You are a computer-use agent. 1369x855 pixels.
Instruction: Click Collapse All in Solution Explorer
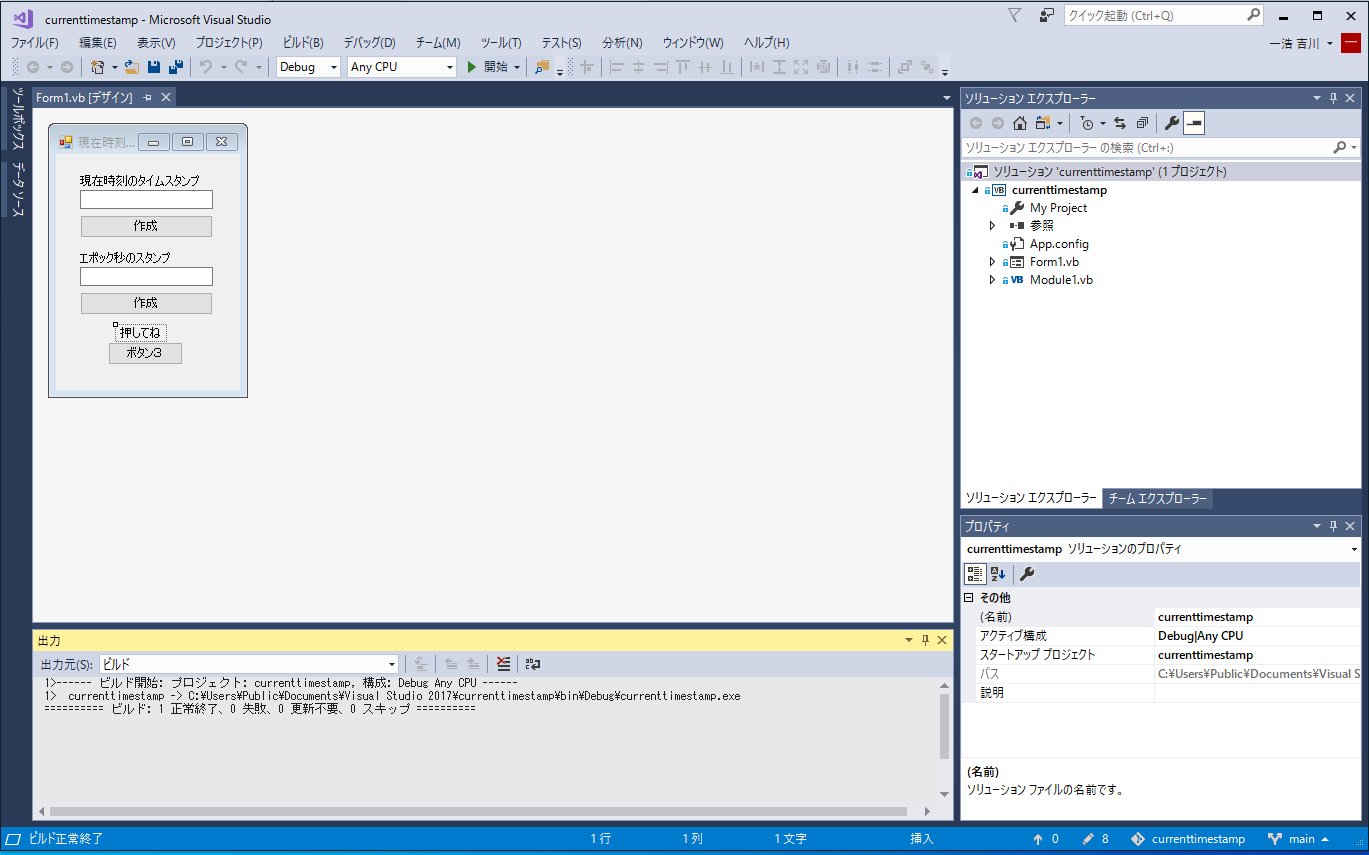pos(1141,123)
